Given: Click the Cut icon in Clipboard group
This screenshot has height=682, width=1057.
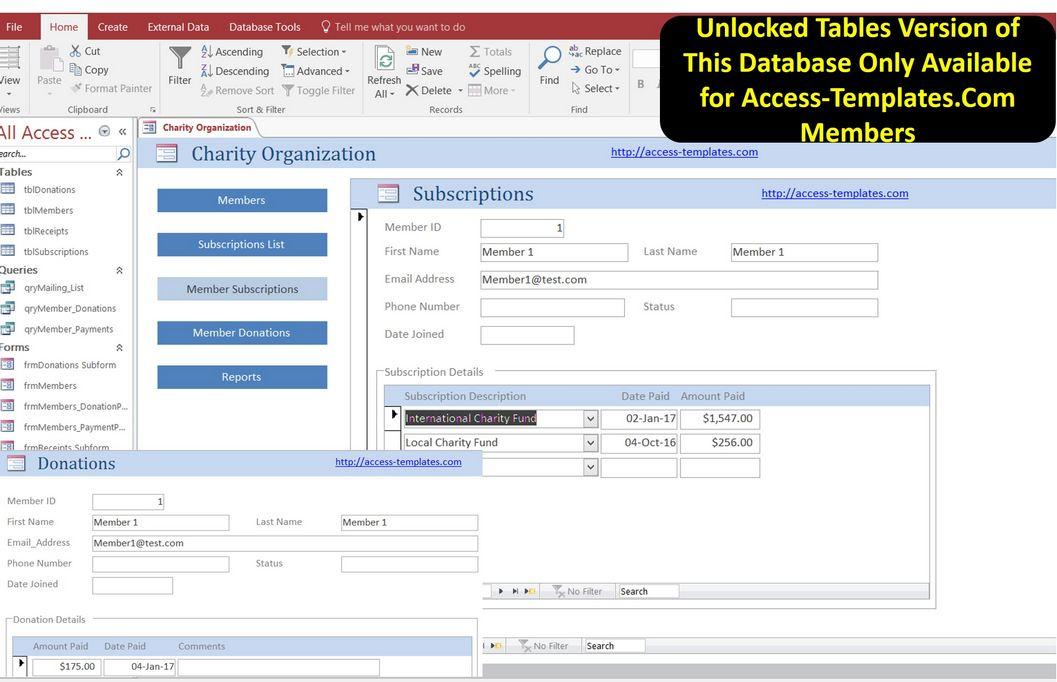Looking at the screenshot, I should pos(76,51).
